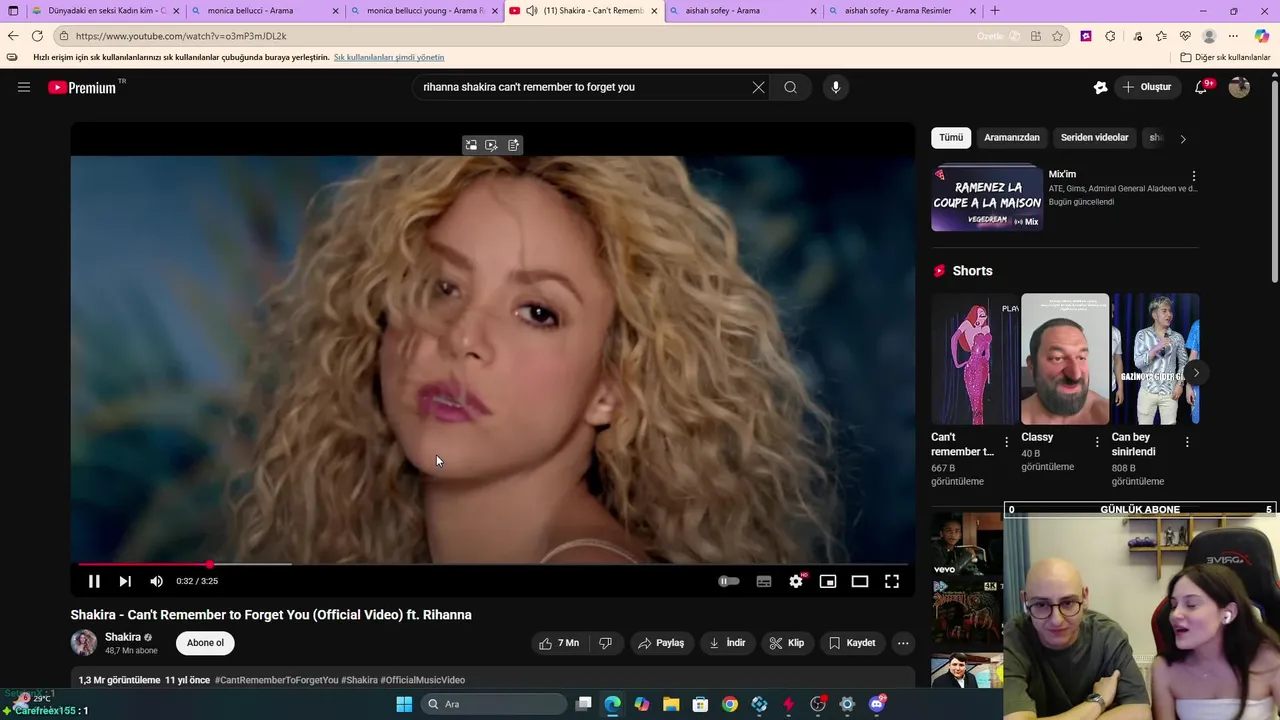Create a clip with Klip

786,643
